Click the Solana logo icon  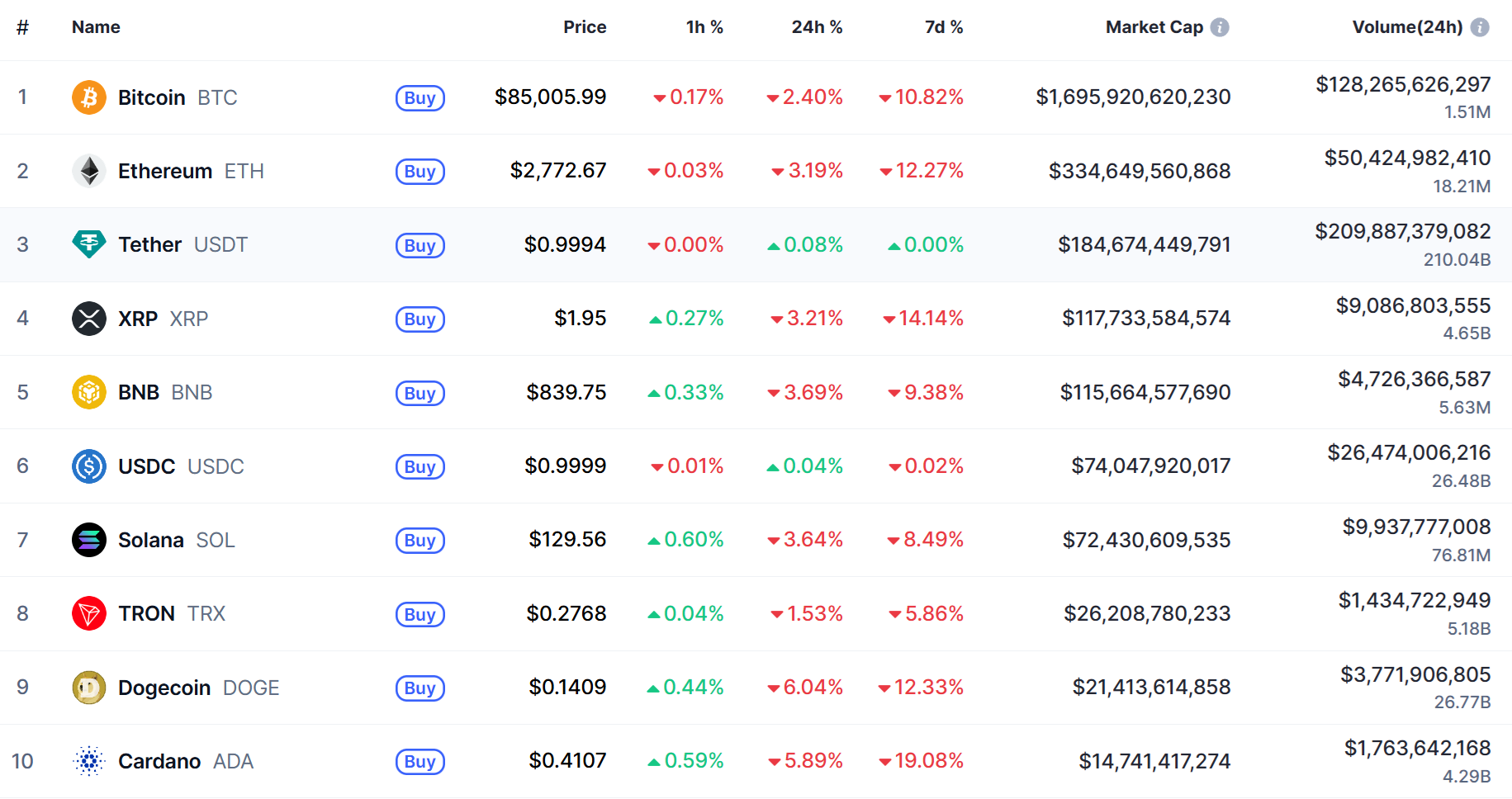pyautogui.click(x=89, y=540)
